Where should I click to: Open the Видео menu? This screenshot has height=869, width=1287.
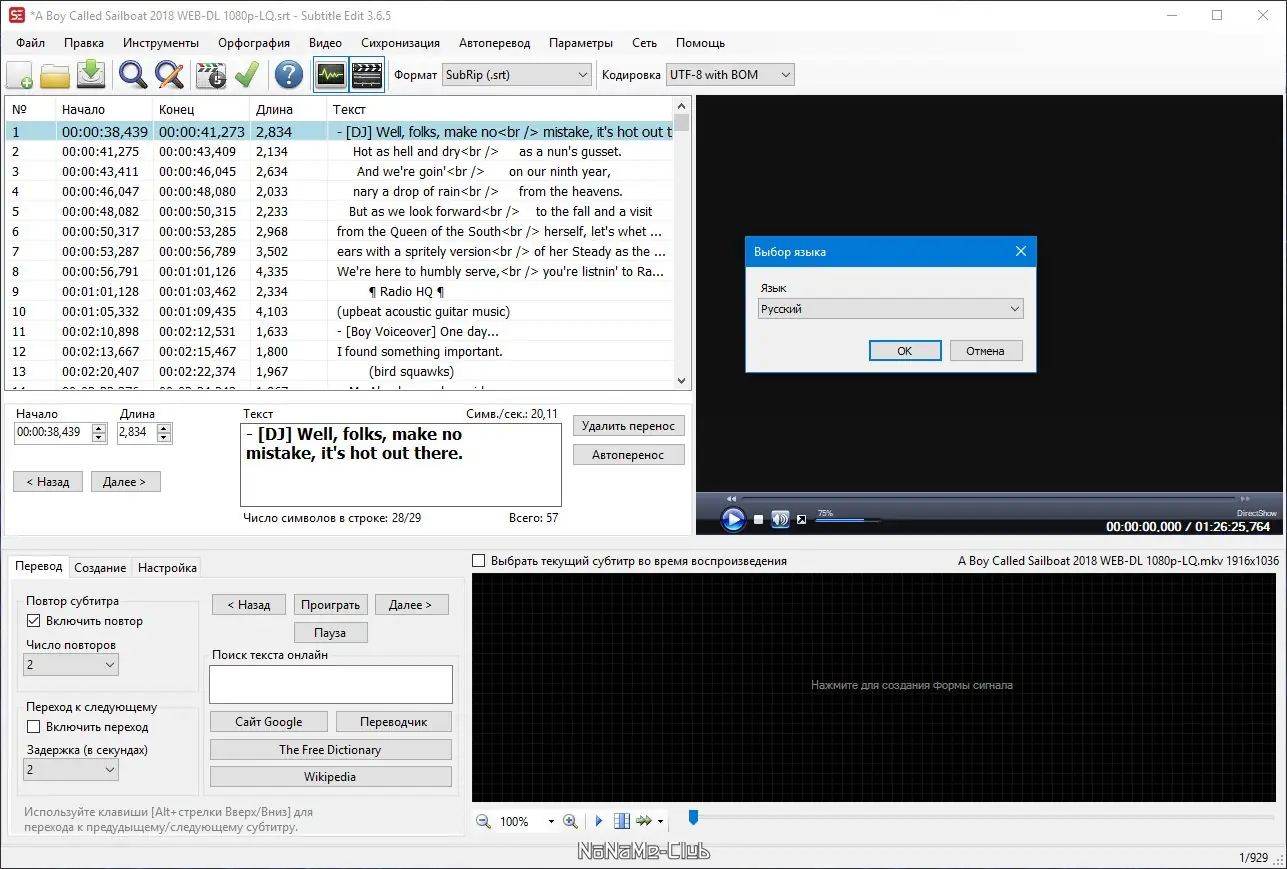coord(326,43)
